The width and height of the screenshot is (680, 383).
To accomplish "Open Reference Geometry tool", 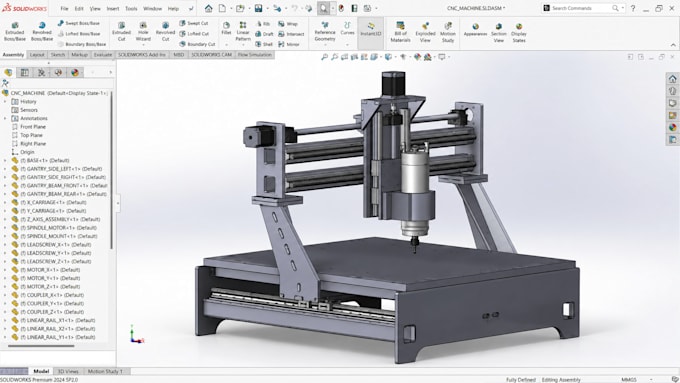I will pos(325,32).
